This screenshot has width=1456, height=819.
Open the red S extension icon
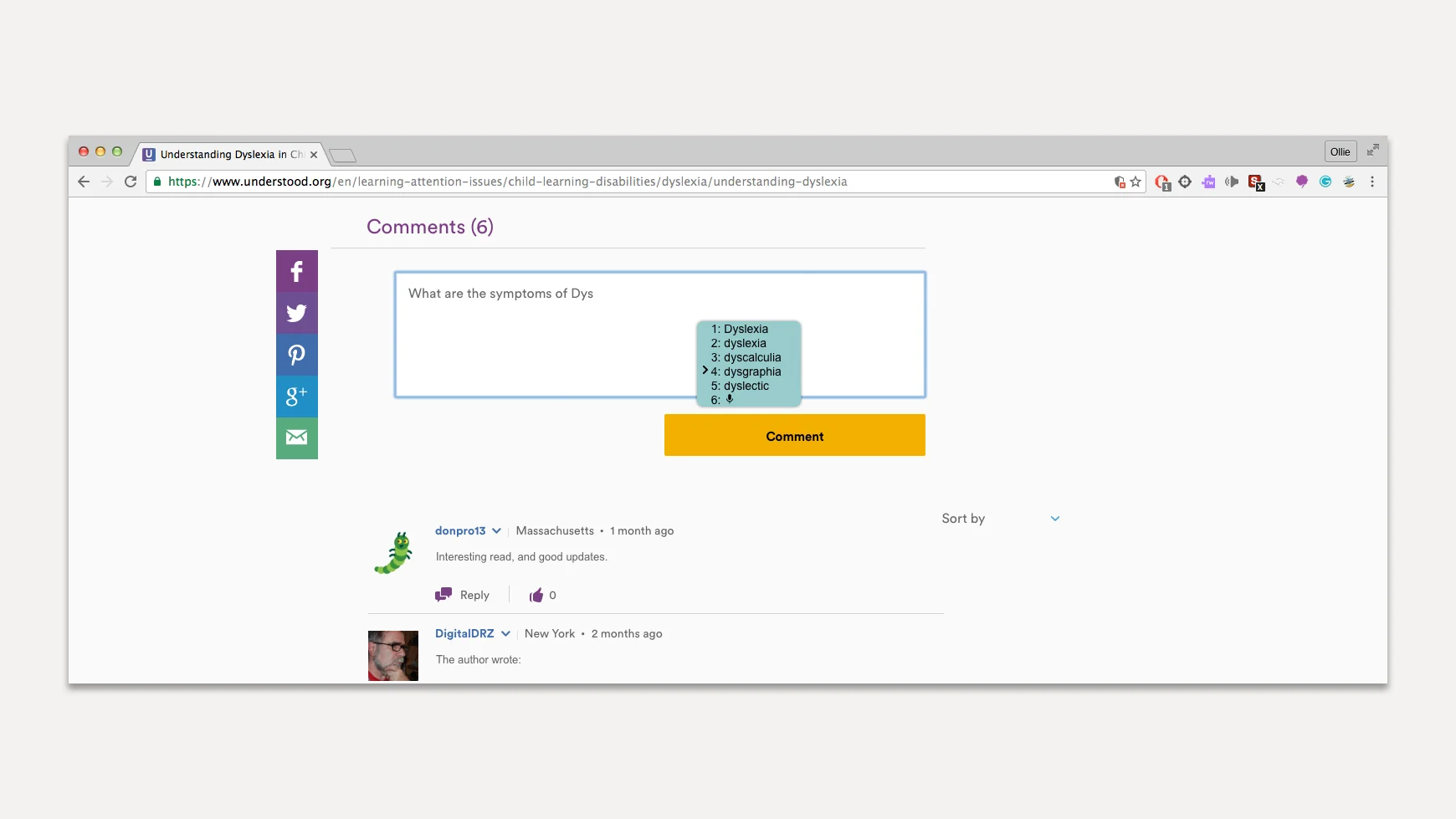pyautogui.click(x=1256, y=182)
